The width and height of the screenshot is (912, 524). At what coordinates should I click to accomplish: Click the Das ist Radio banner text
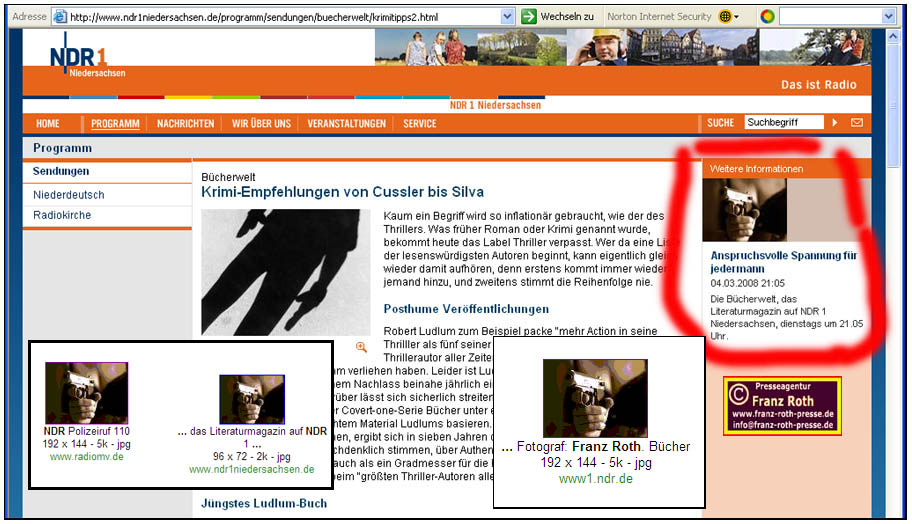818,84
